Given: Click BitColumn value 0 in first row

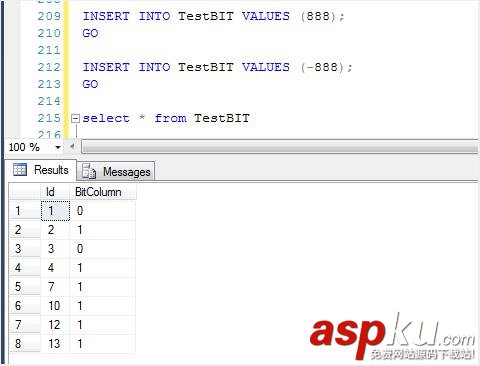Looking at the screenshot, I should click(x=103, y=211).
